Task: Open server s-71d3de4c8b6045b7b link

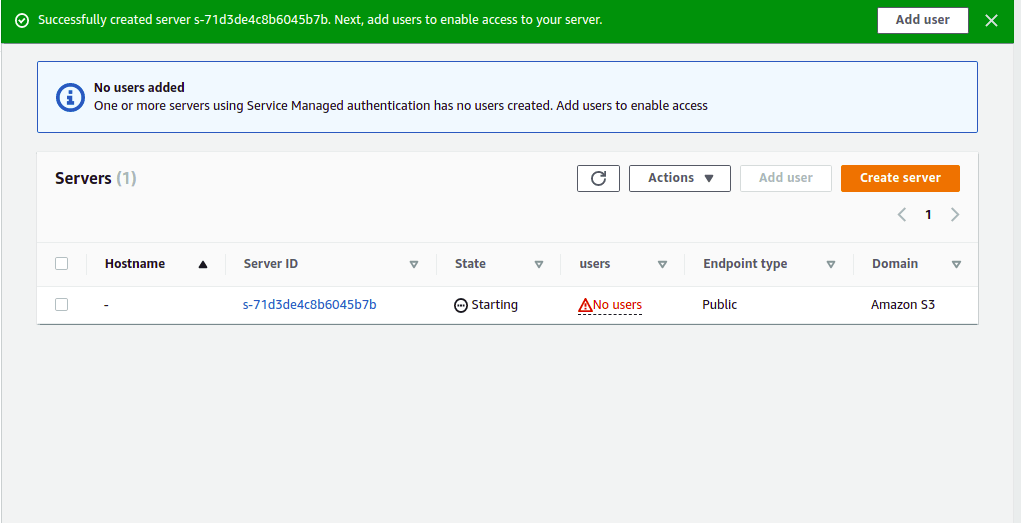Action: pyautogui.click(x=309, y=304)
